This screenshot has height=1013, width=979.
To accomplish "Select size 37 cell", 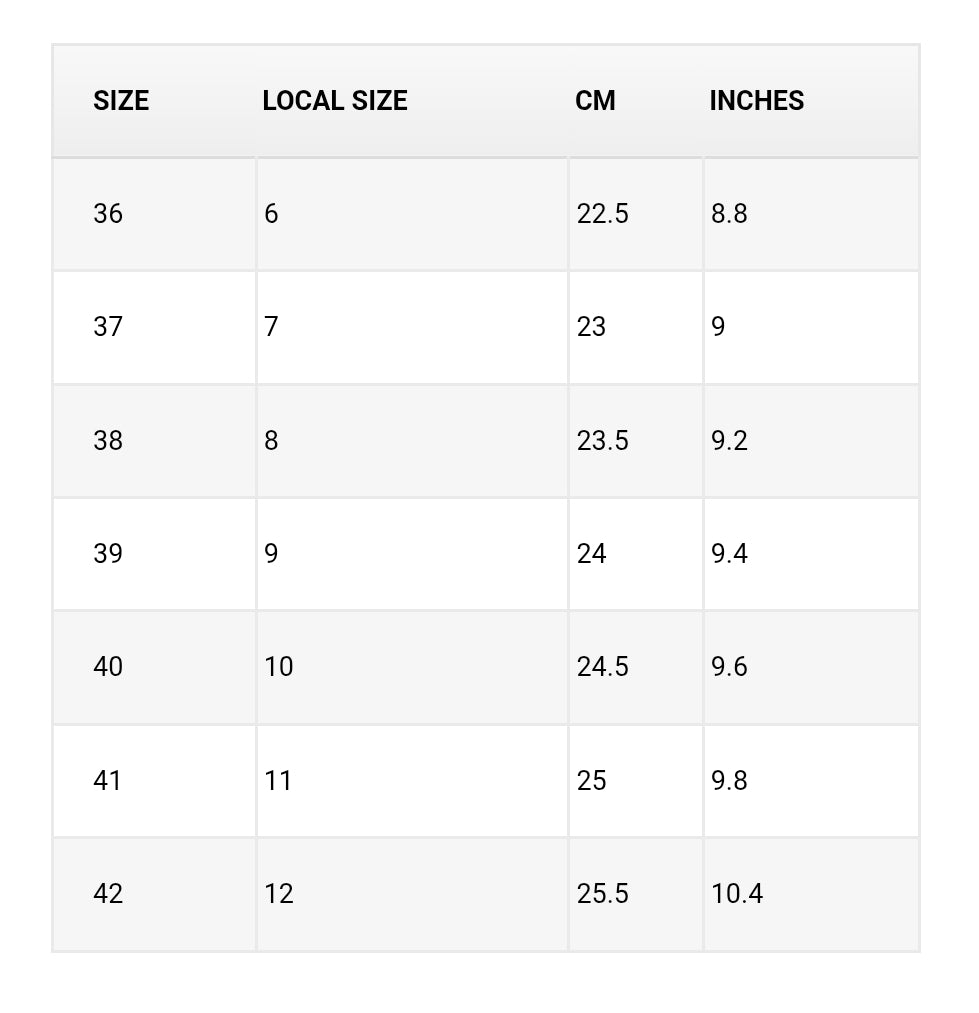I will tap(108, 327).
